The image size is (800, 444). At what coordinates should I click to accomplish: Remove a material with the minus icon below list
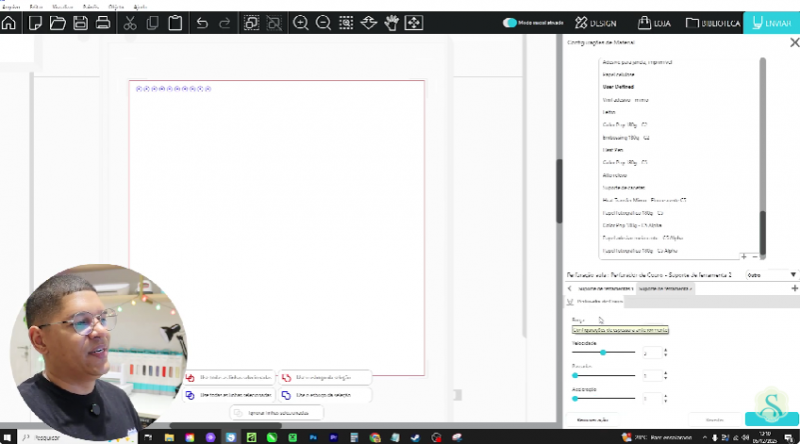point(755,257)
